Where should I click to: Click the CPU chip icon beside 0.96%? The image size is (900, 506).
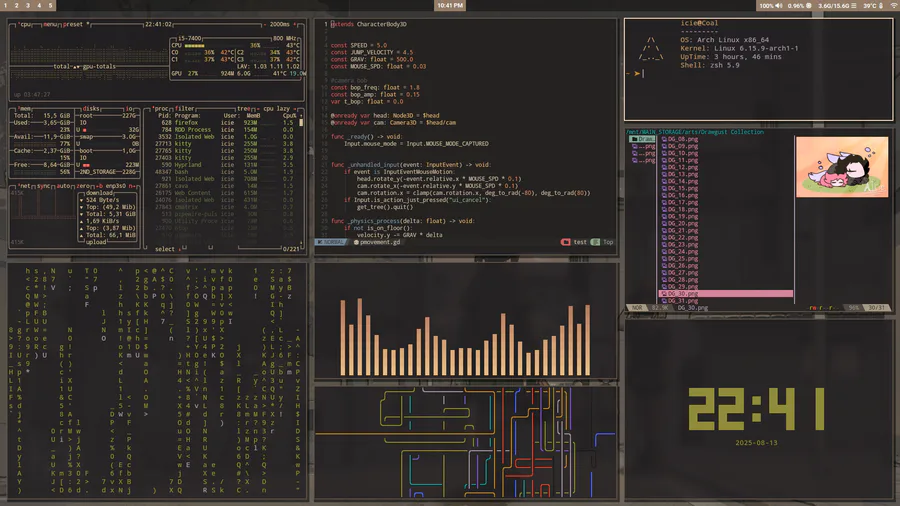tap(809, 6)
